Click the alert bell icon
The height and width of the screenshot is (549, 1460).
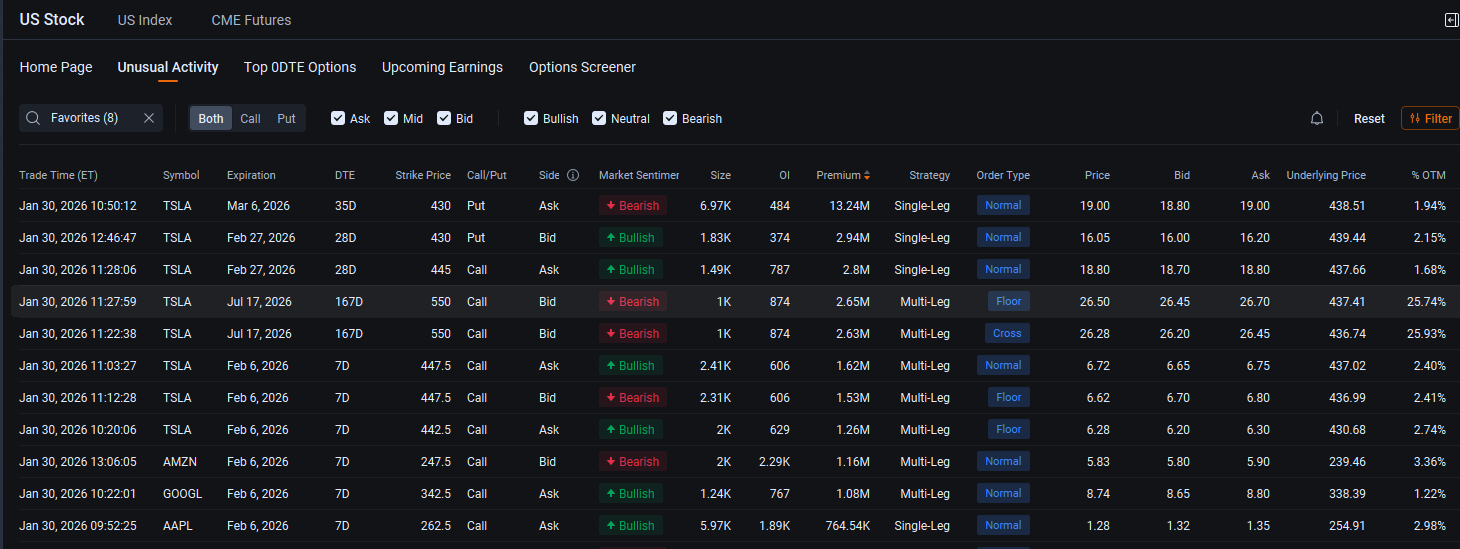pos(1317,118)
